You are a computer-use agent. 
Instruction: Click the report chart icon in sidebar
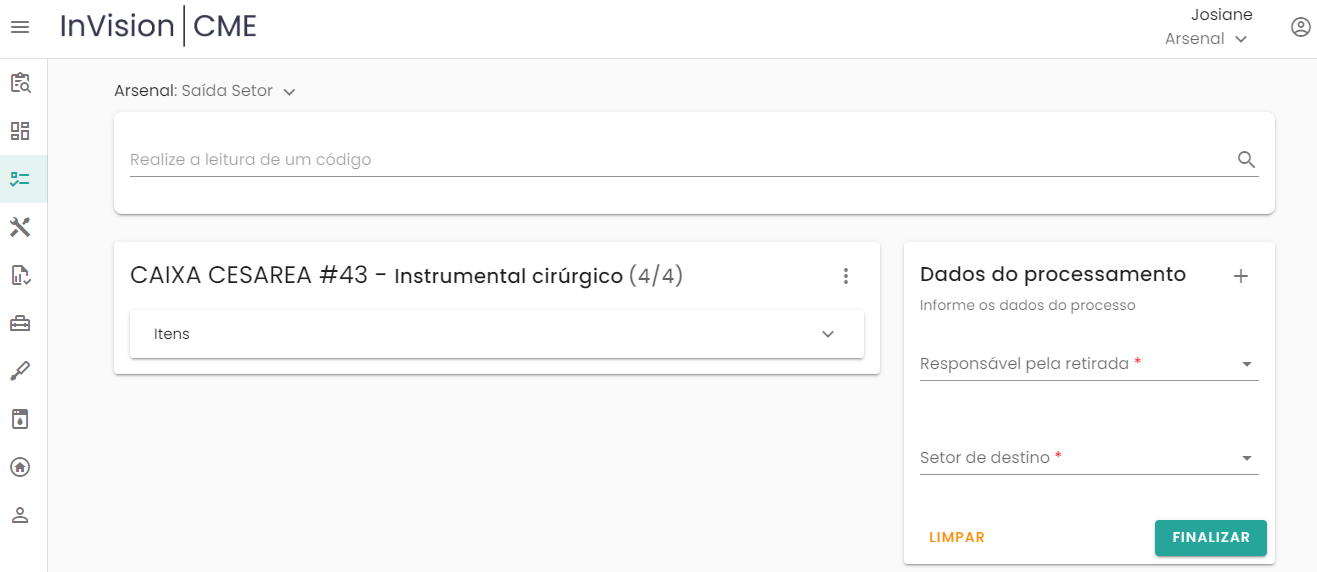(20, 275)
